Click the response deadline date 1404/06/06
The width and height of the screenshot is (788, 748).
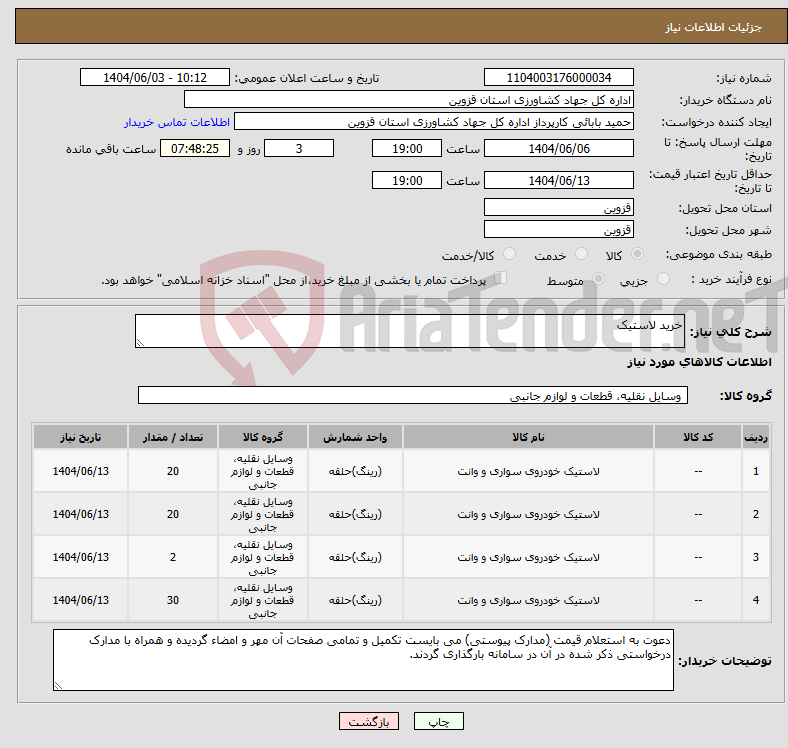[558, 148]
